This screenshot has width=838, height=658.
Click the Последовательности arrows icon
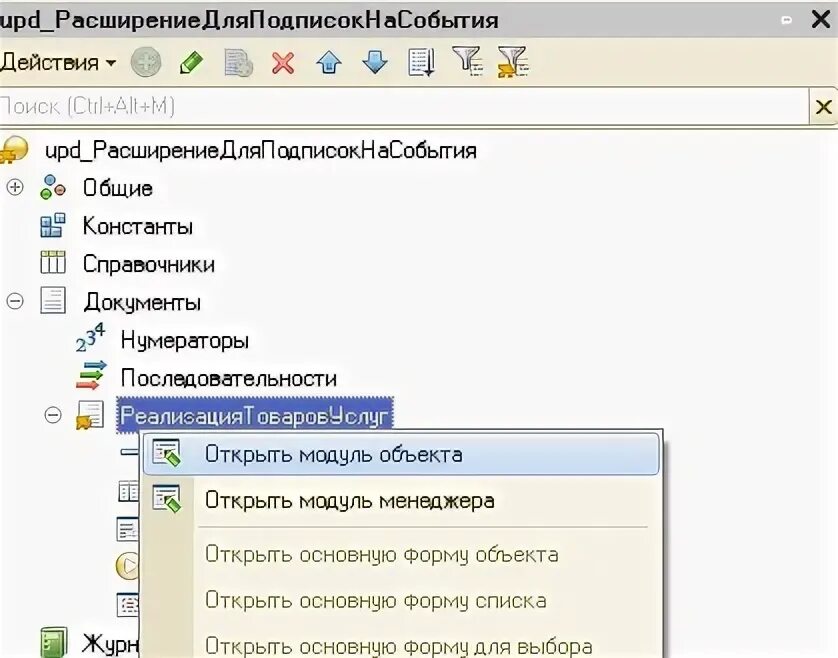91,376
